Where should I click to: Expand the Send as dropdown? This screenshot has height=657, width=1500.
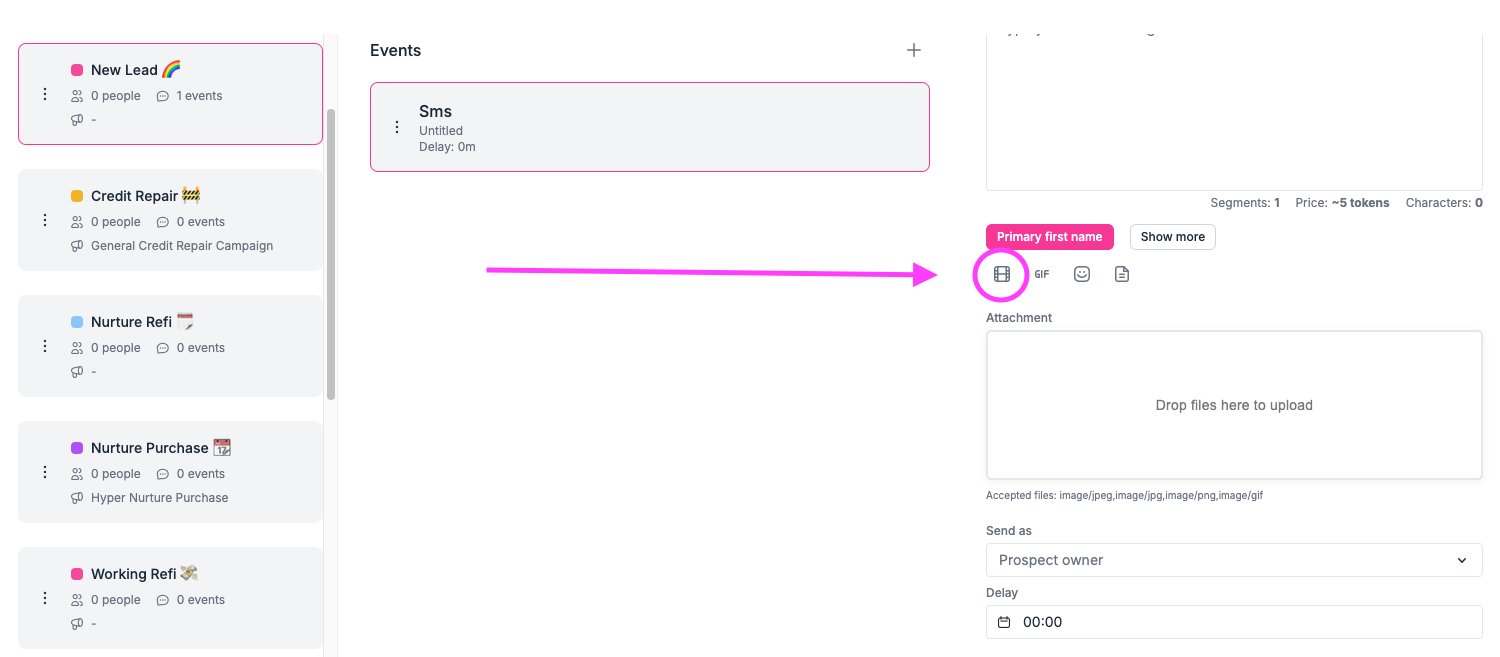point(1233,560)
